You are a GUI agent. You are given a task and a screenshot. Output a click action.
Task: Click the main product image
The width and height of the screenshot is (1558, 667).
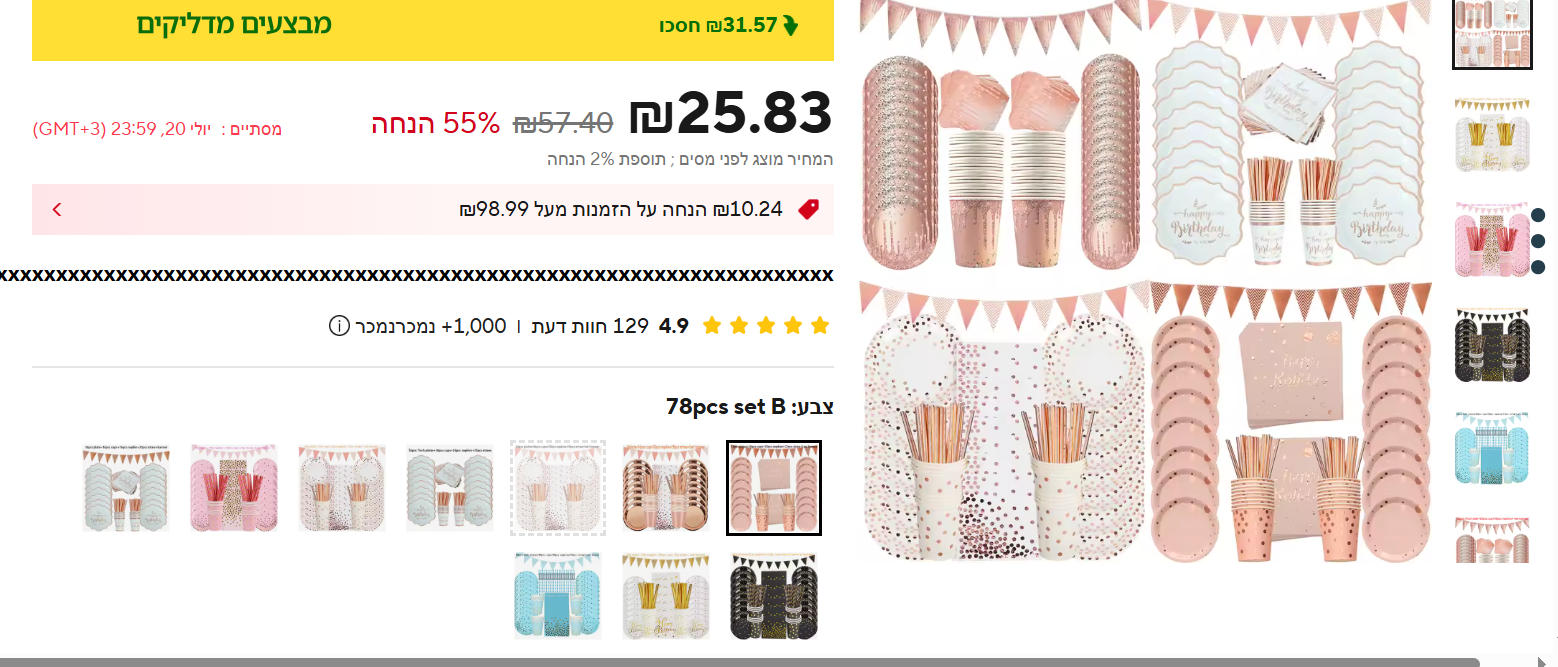click(x=1146, y=282)
